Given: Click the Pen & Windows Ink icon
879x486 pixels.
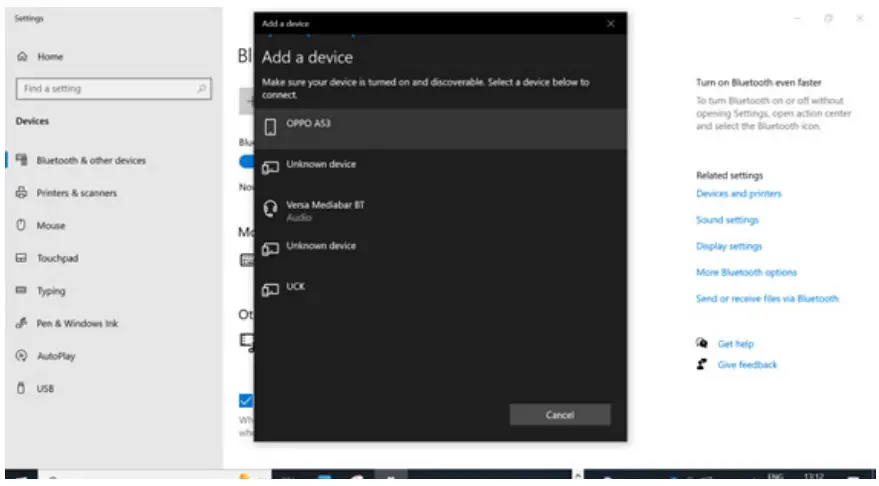Looking at the screenshot, I should pos(21,323).
